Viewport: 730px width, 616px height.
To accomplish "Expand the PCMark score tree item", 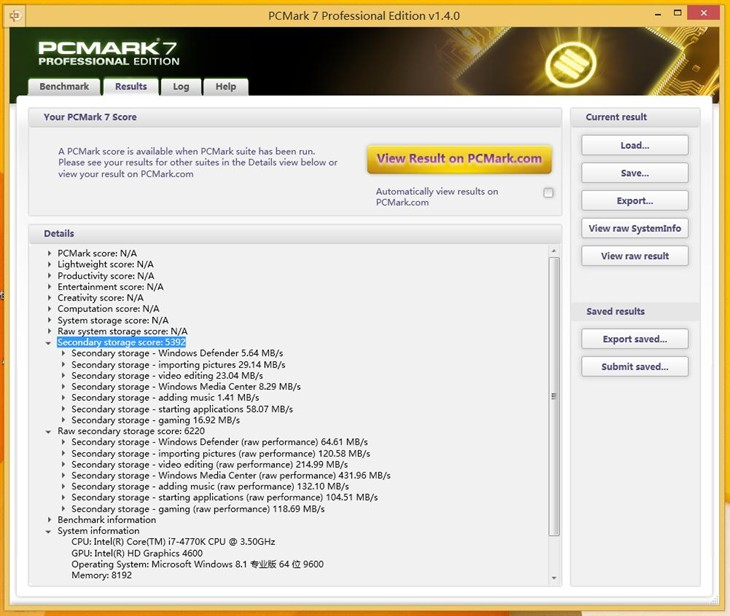I will click(50, 254).
